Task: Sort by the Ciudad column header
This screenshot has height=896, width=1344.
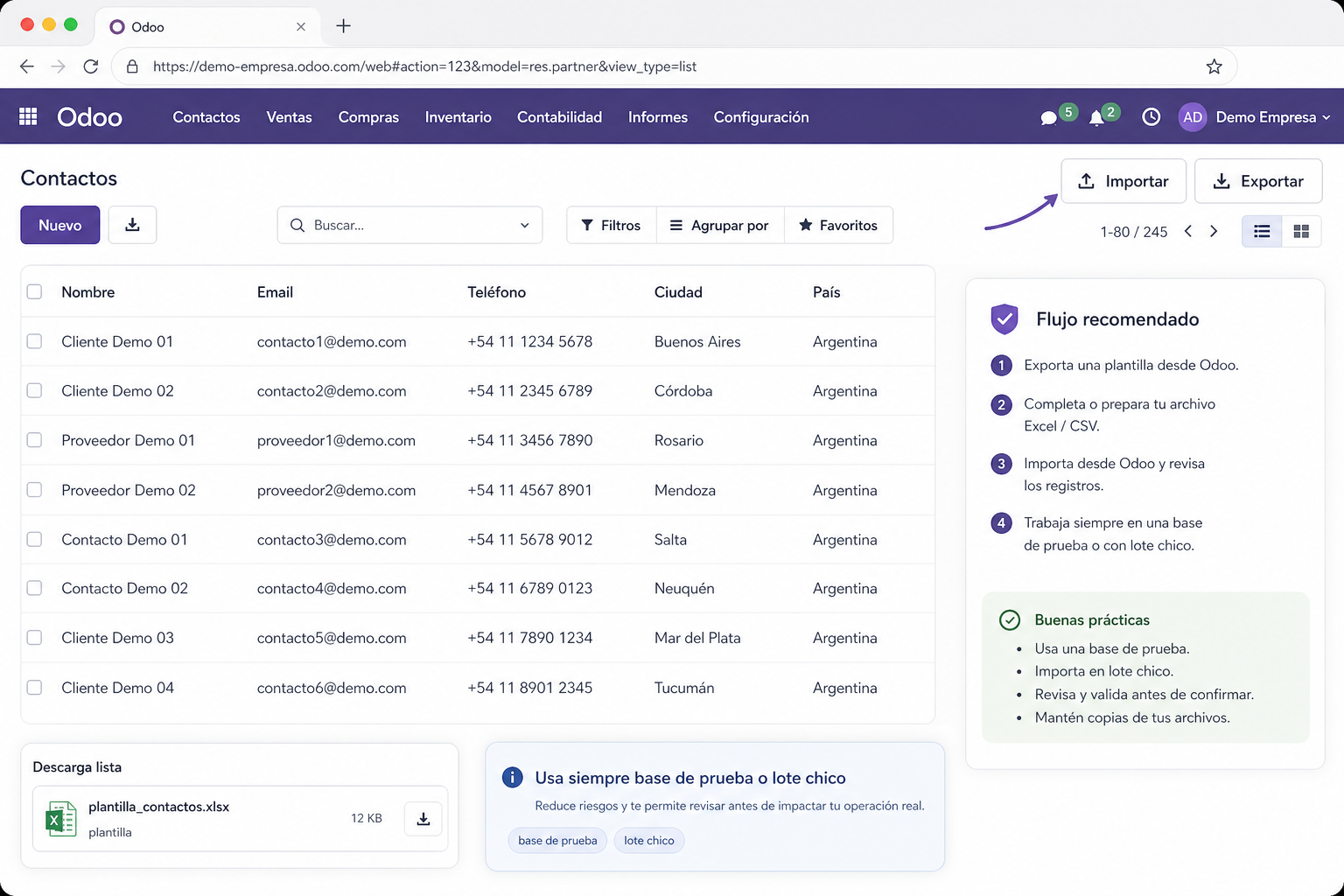Action: coord(678,292)
